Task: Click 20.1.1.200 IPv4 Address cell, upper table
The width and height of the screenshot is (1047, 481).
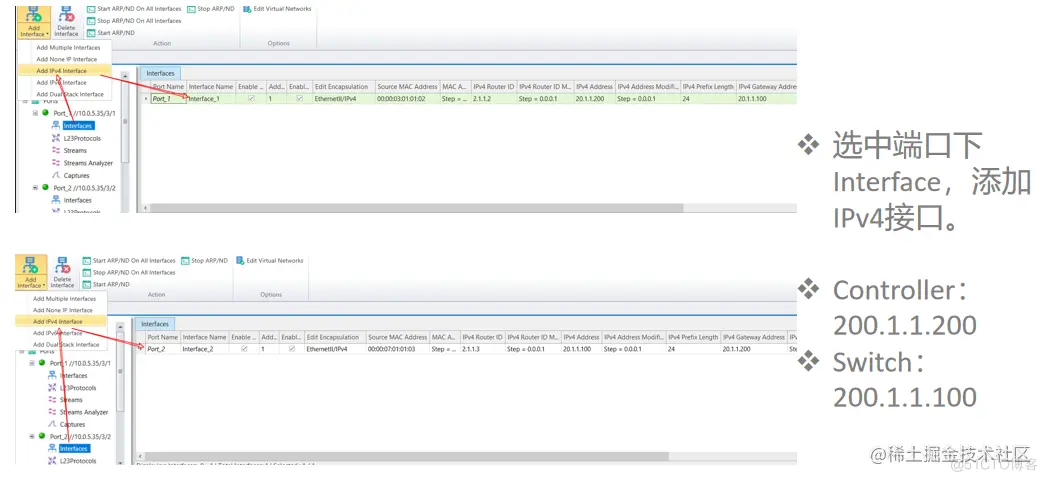Action: pyautogui.click(x=594, y=99)
